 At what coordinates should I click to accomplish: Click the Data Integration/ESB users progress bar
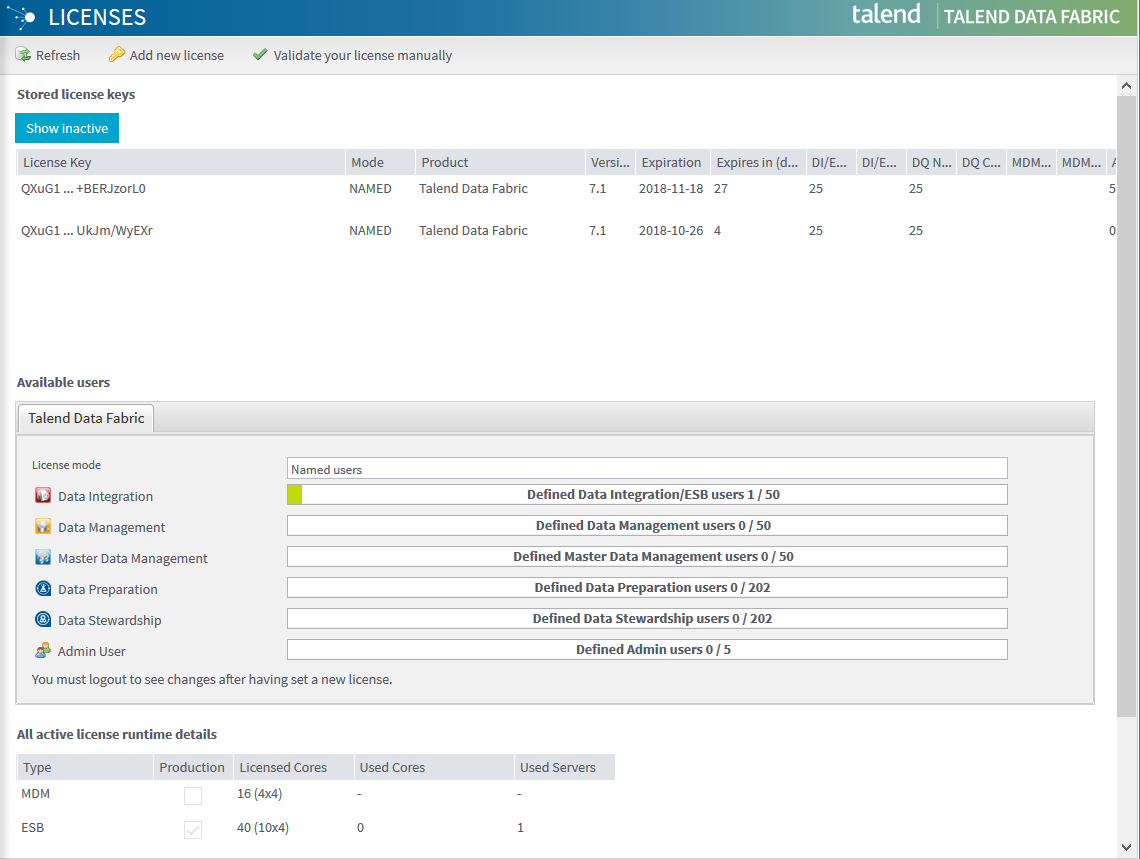pos(647,494)
